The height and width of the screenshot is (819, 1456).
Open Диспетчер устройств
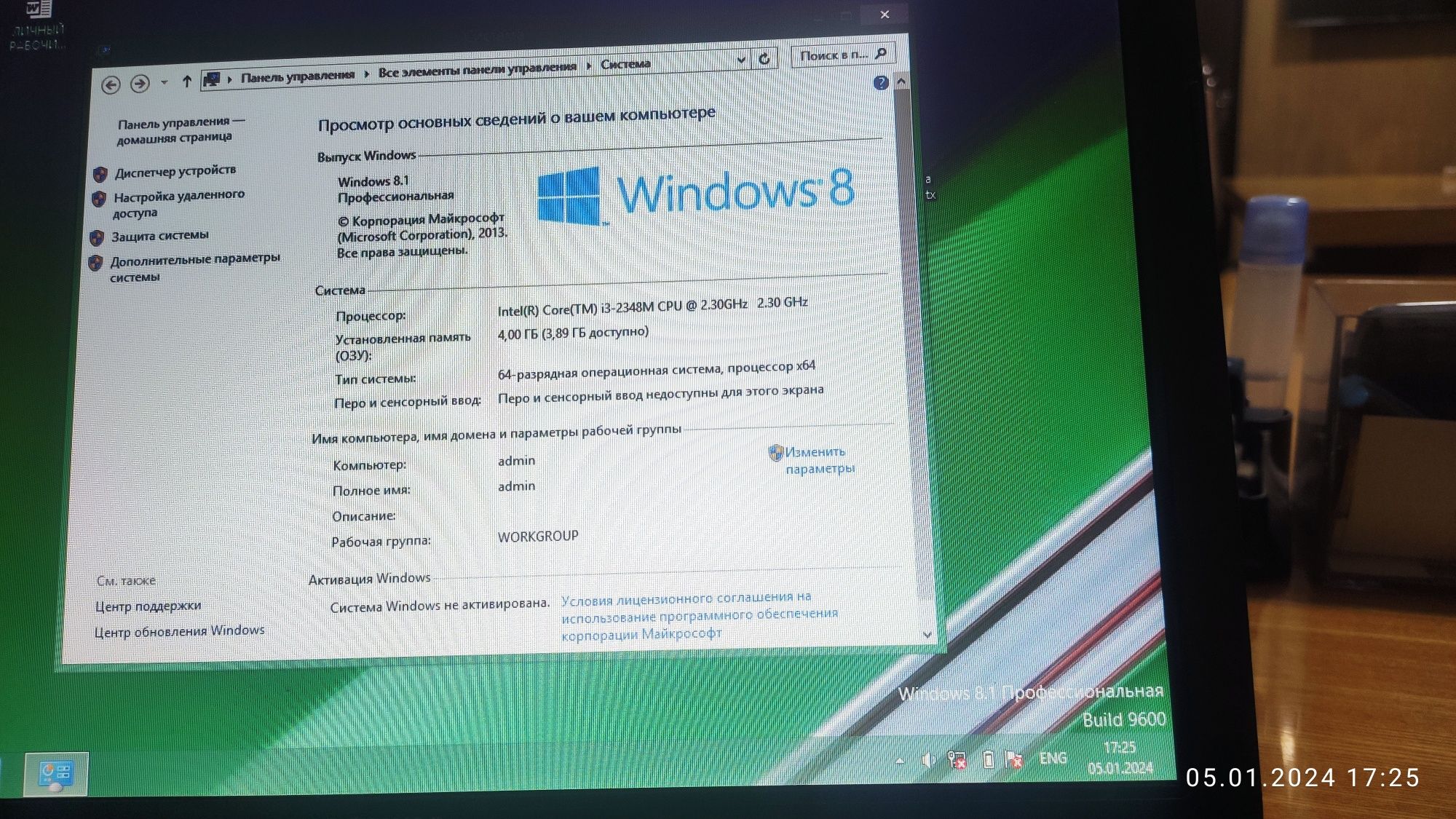175,171
